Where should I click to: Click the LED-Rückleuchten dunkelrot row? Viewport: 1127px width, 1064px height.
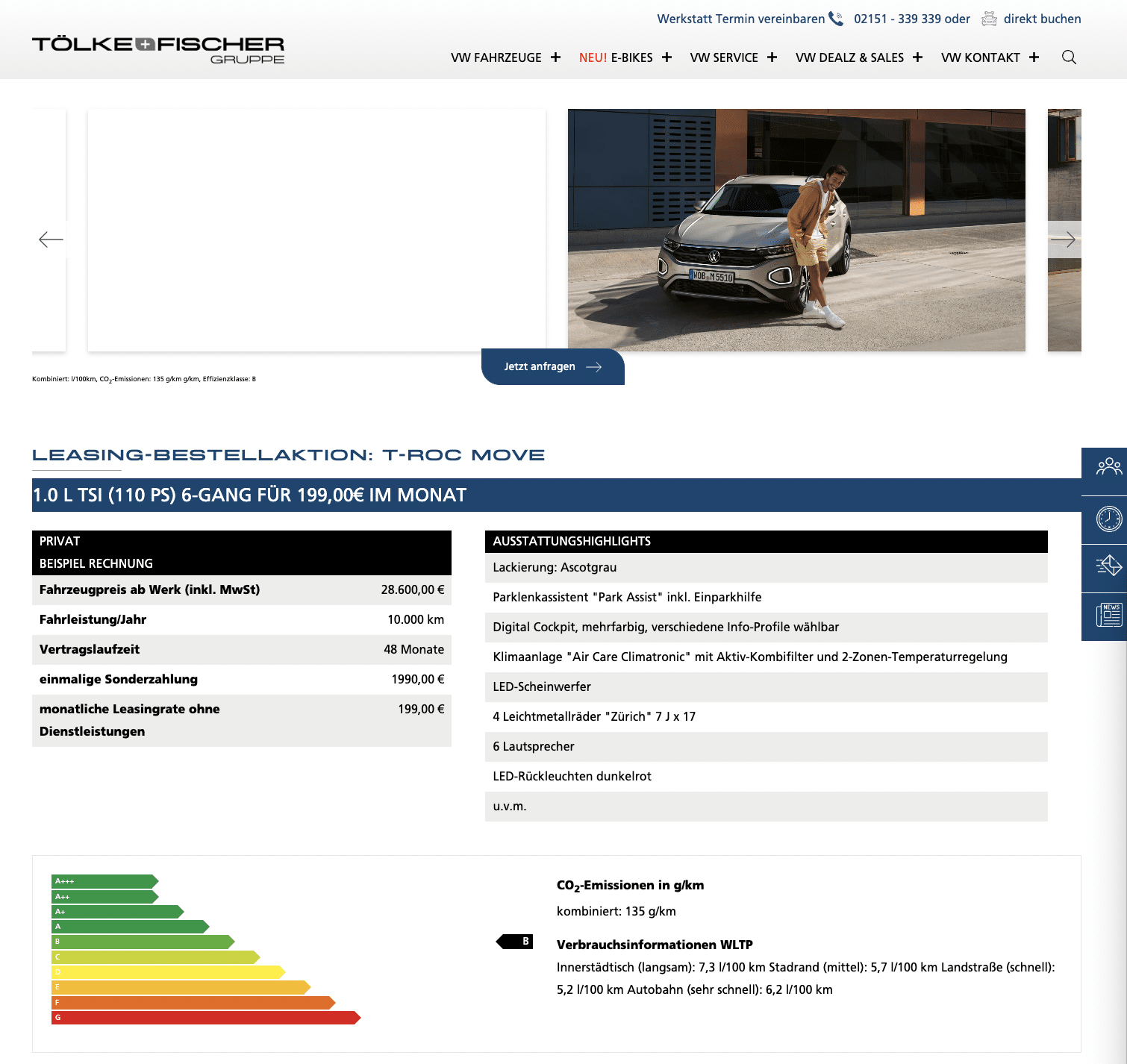pyautogui.click(x=767, y=777)
